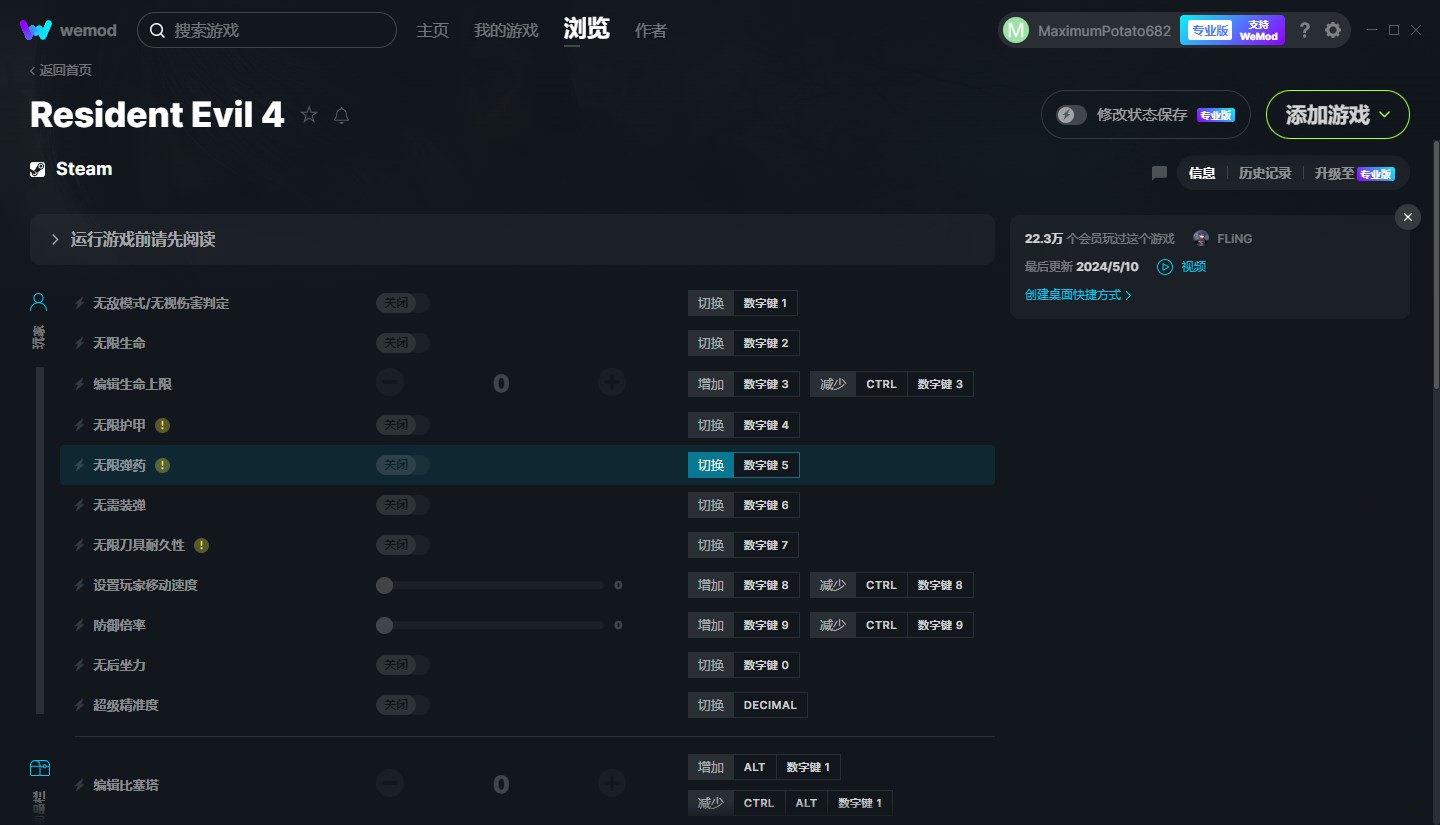Click warning icon beside 无限刀具耐久性
The width and height of the screenshot is (1440, 825).
click(x=201, y=545)
